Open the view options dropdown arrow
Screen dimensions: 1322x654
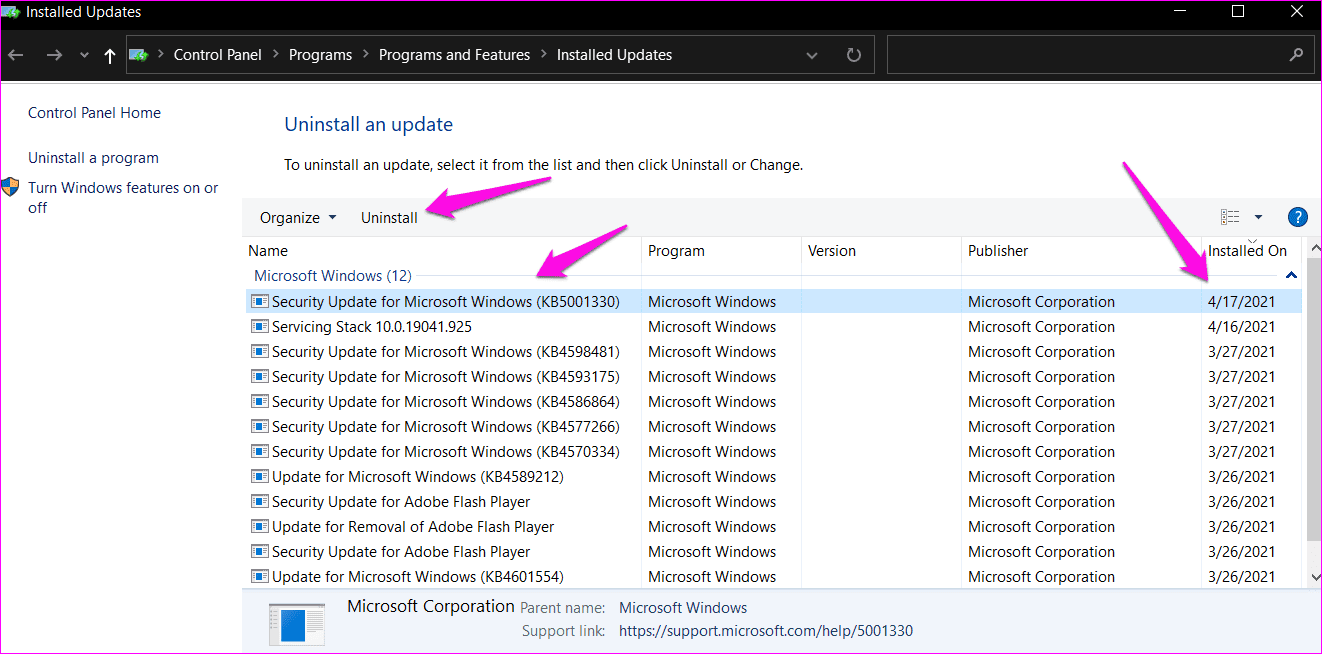pos(1258,217)
